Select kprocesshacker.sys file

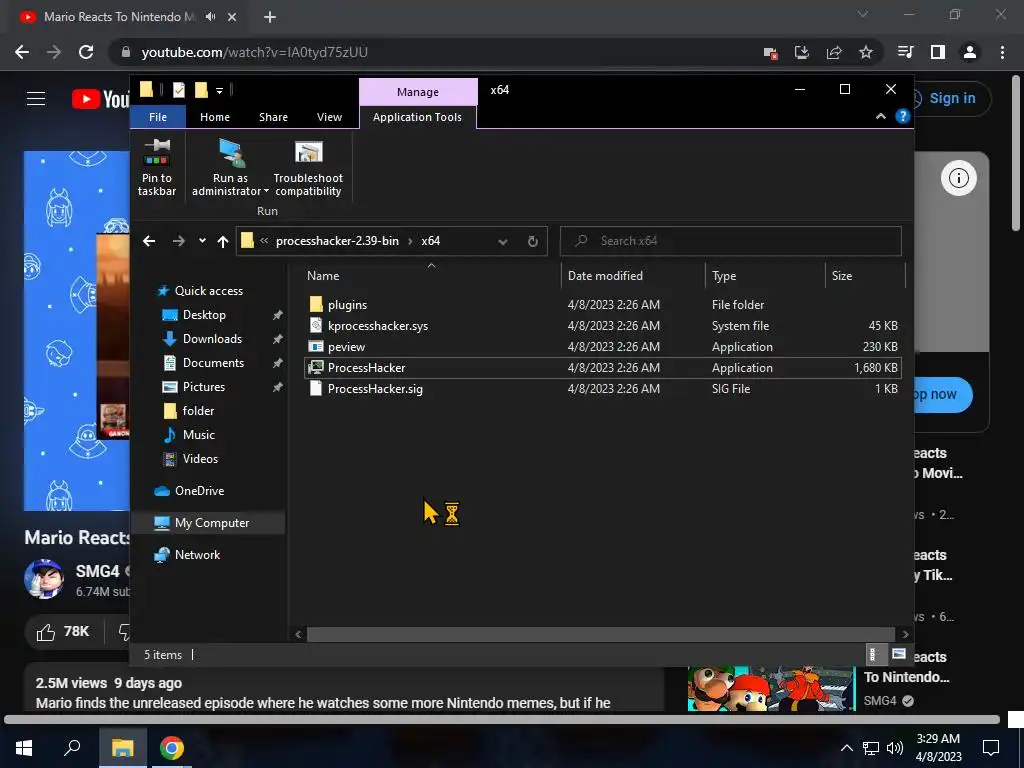coord(601,325)
